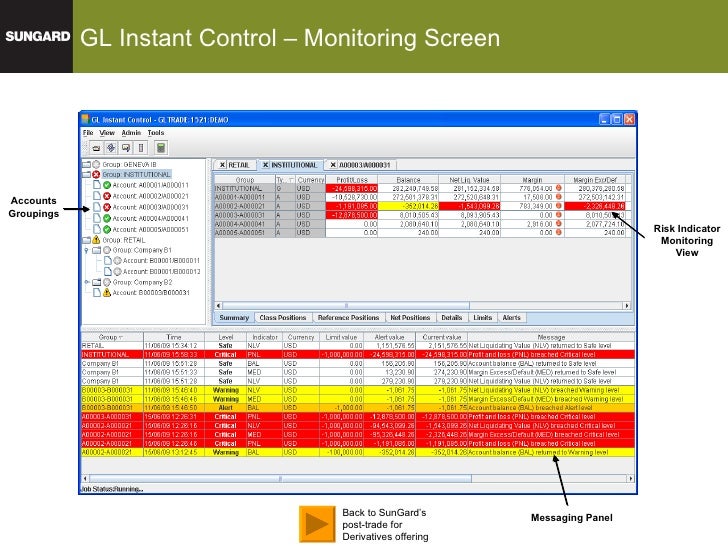
Task: Click messaging panel scrollbar right arrow
Action: click(630, 478)
